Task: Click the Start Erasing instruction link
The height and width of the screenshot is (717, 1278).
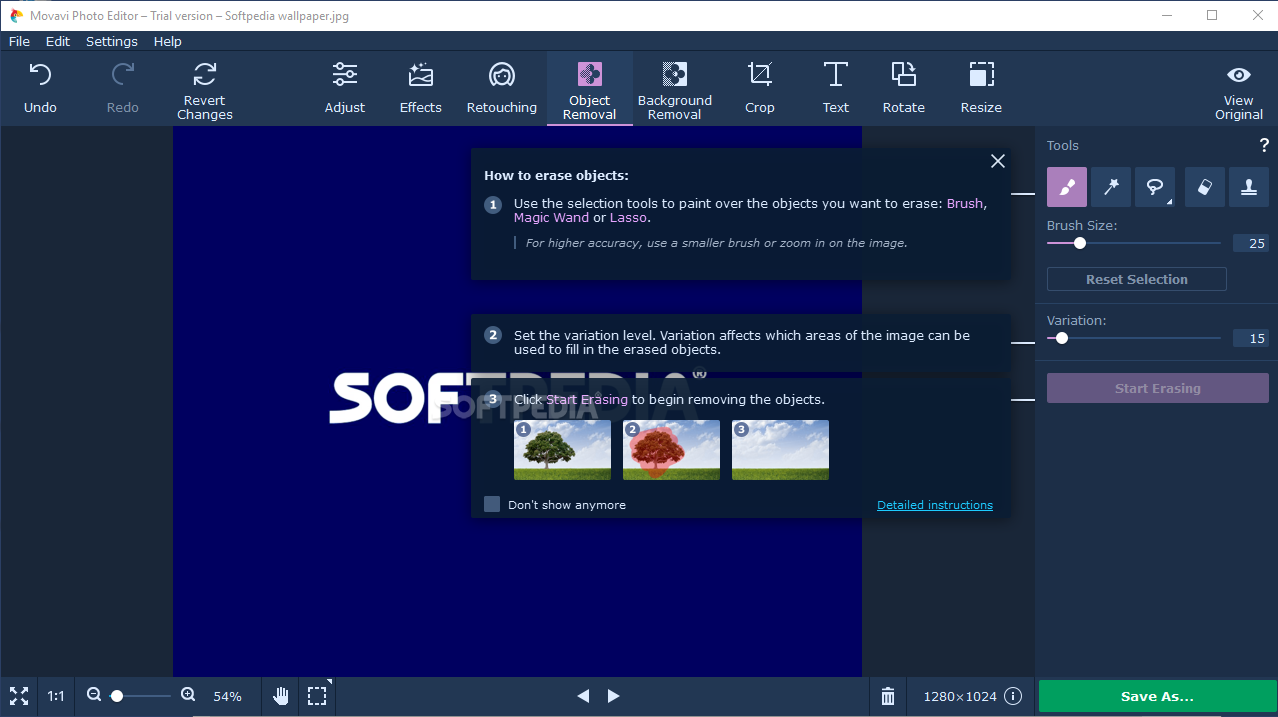Action: (x=587, y=399)
